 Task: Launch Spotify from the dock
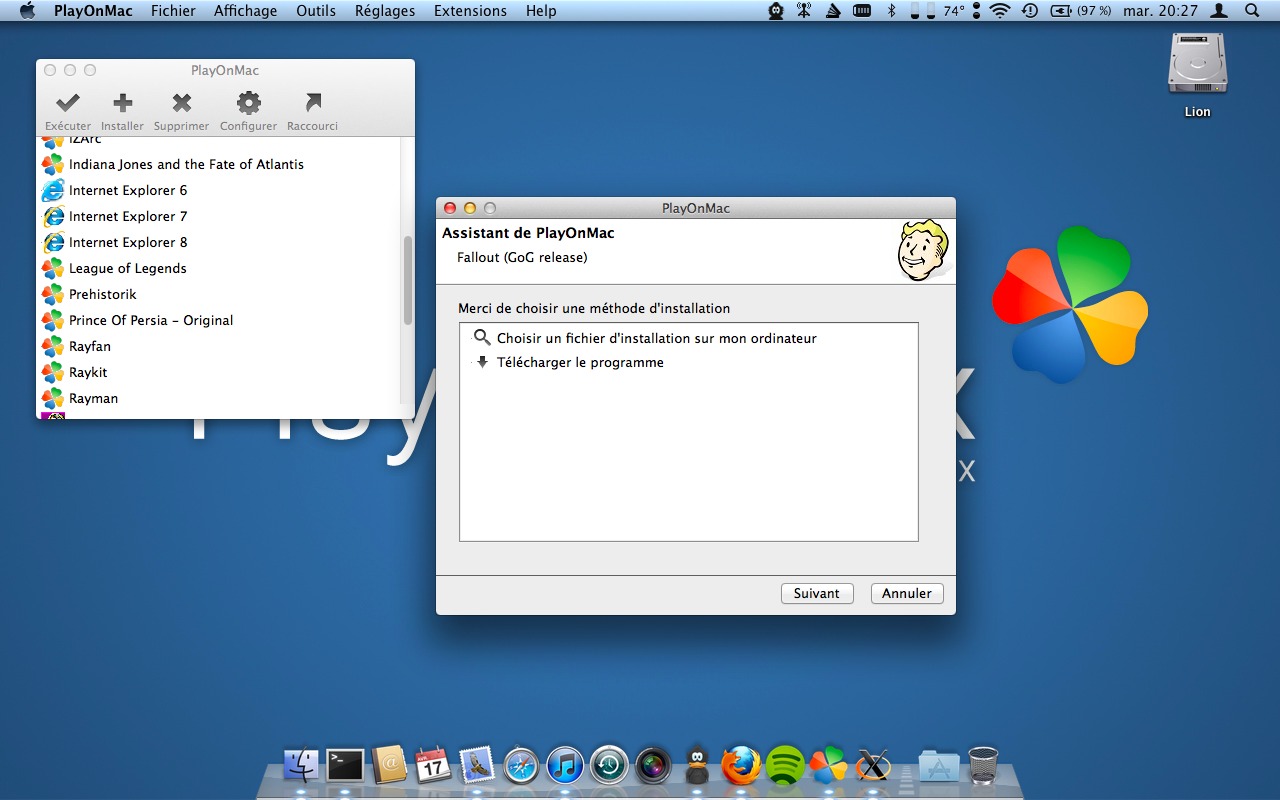[x=785, y=766]
